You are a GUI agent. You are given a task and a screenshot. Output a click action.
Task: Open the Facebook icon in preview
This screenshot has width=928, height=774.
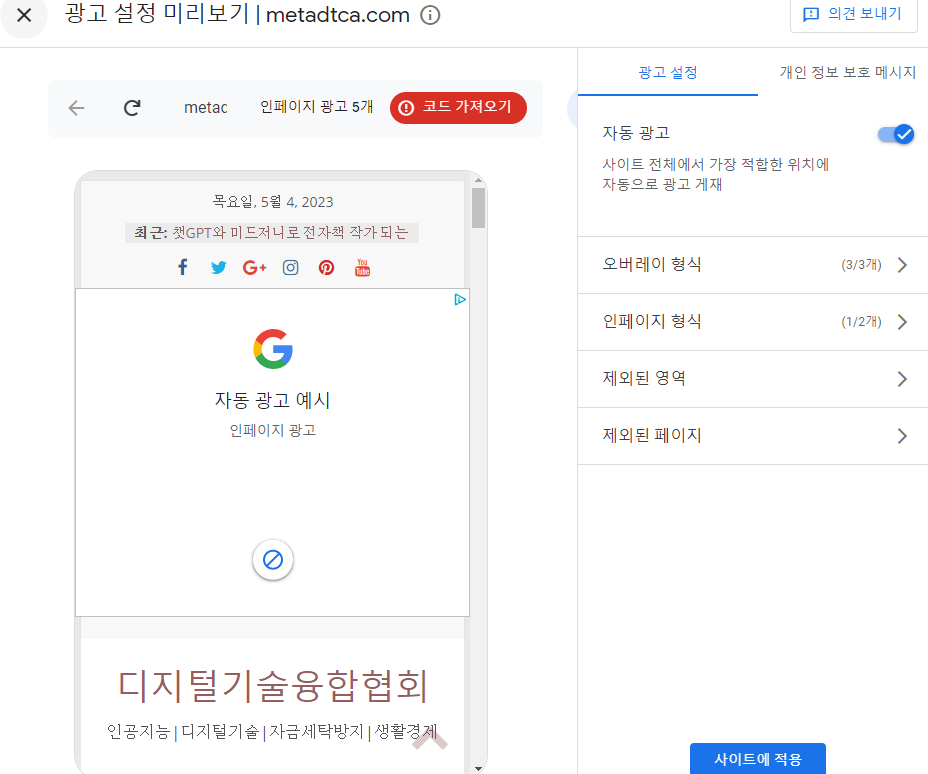(x=183, y=267)
